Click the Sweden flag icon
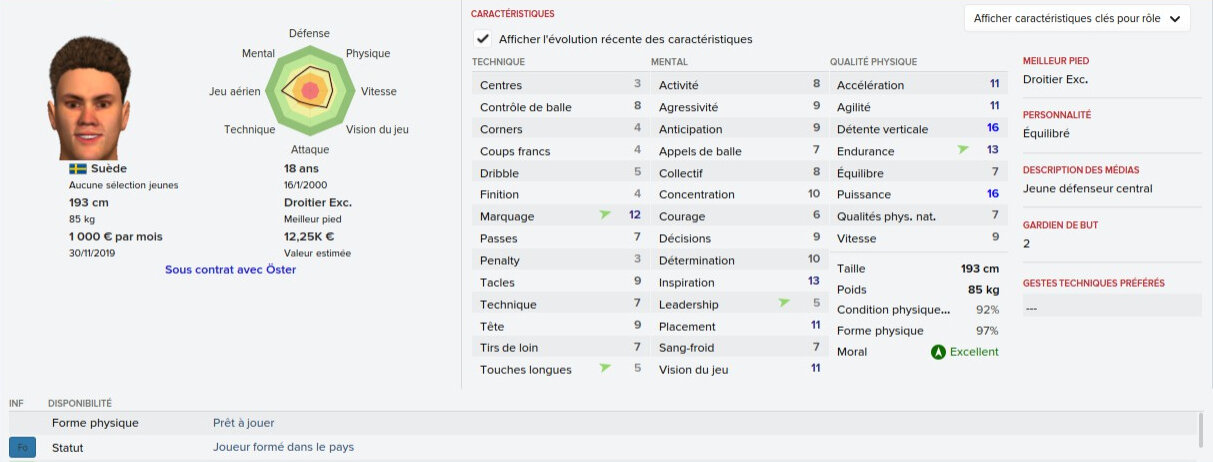Image resolution: width=1213 pixels, height=462 pixels. coord(77,169)
